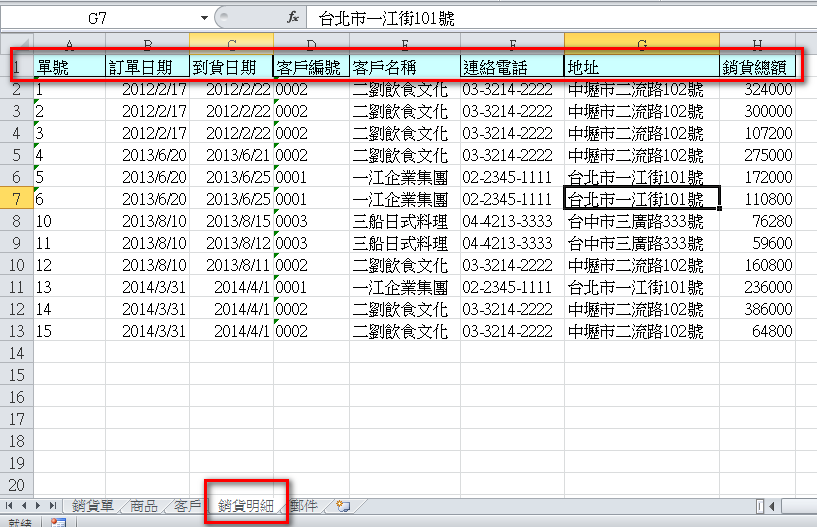
Task: Click header cell 地址
Action: point(642,67)
